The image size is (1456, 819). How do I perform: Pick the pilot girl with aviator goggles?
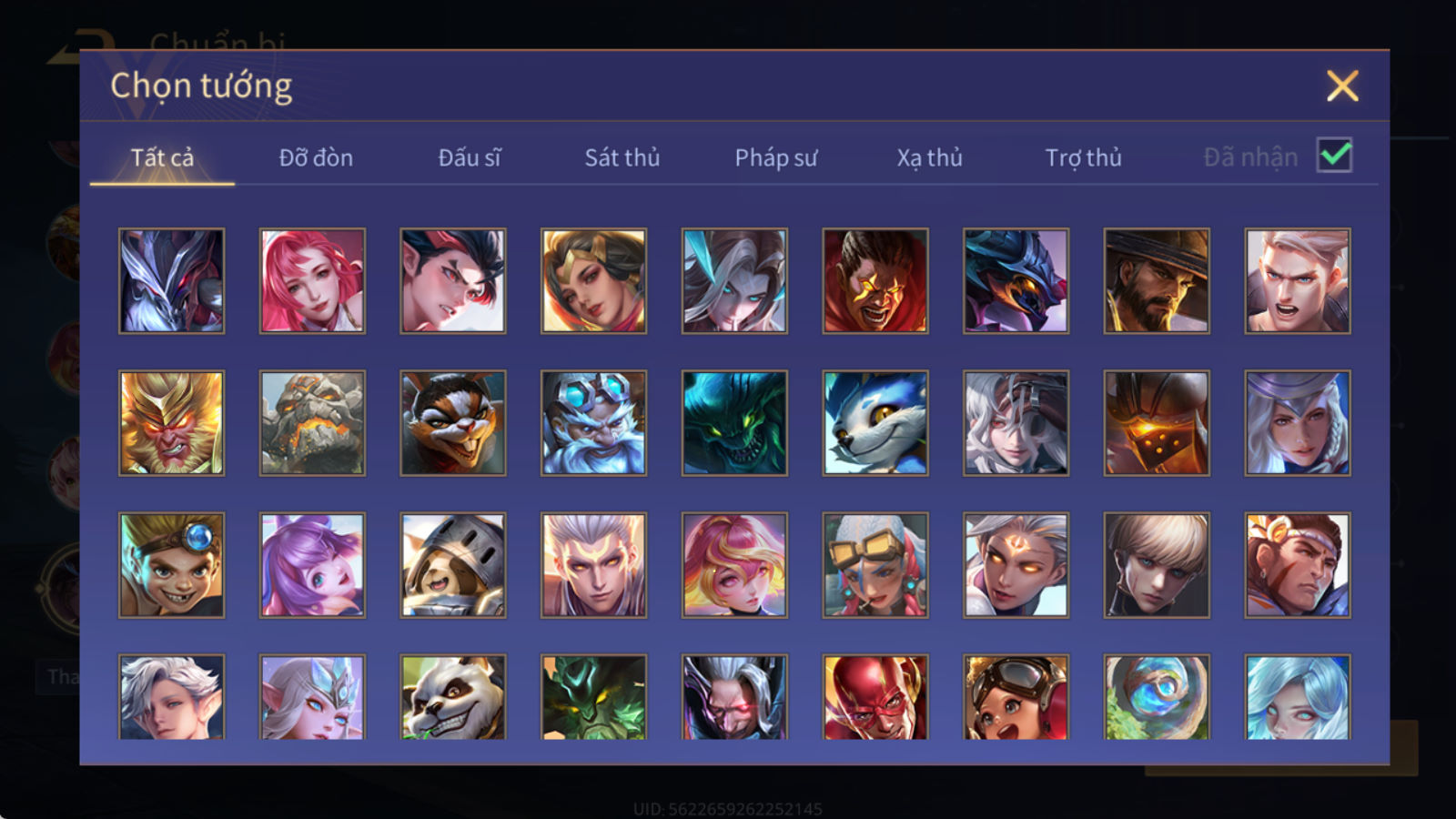(1016, 697)
